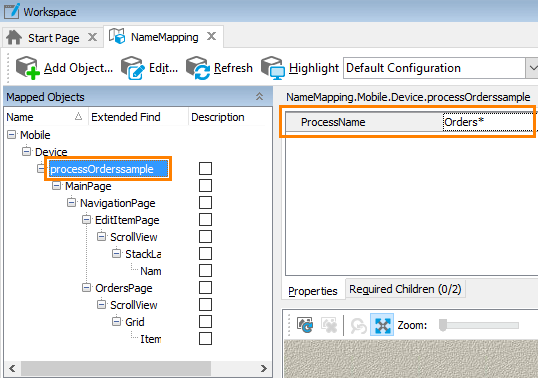Open the Default Configuration dropdown
Viewport: 538px width, 378px height.
(532, 68)
